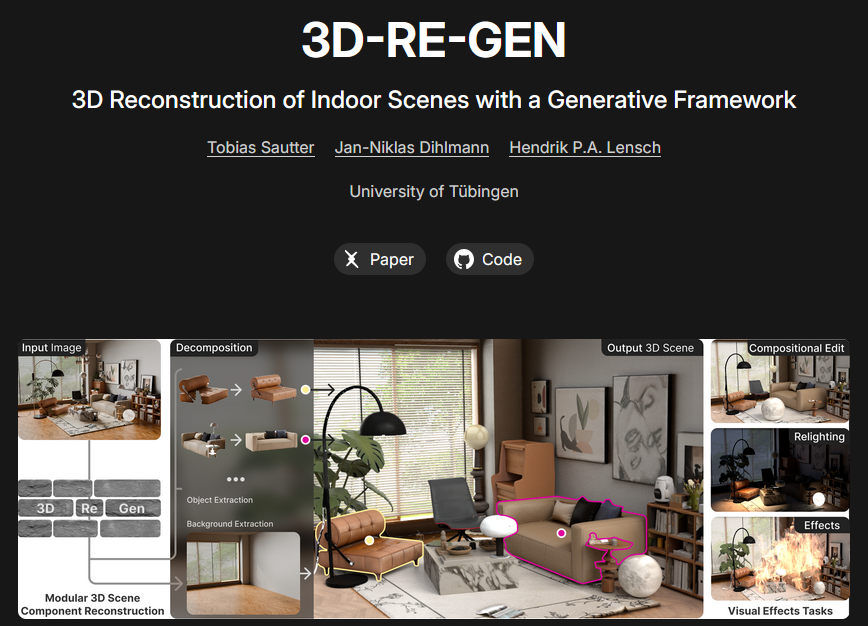Visit Hendrik P.A. Lensch's author link
This screenshot has width=868, height=626.
tap(584, 148)
